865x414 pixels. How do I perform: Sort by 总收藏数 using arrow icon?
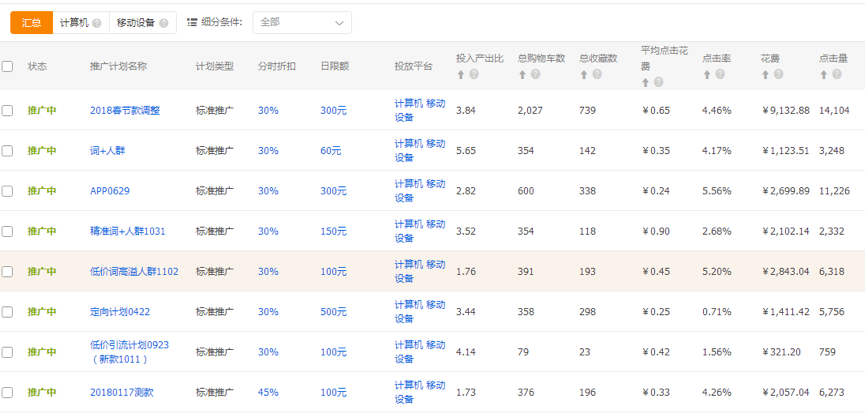pyautogui.click(x=585, y=75)
